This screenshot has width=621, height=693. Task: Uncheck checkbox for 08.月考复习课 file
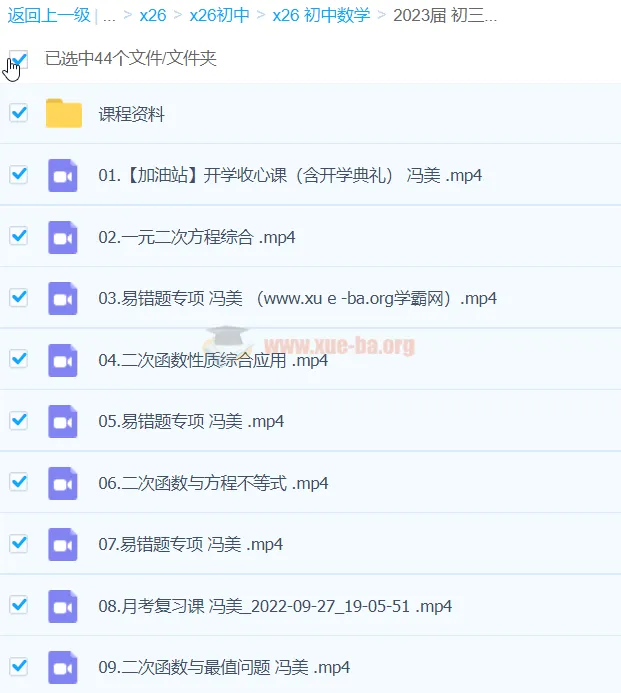tap(19, 605)
